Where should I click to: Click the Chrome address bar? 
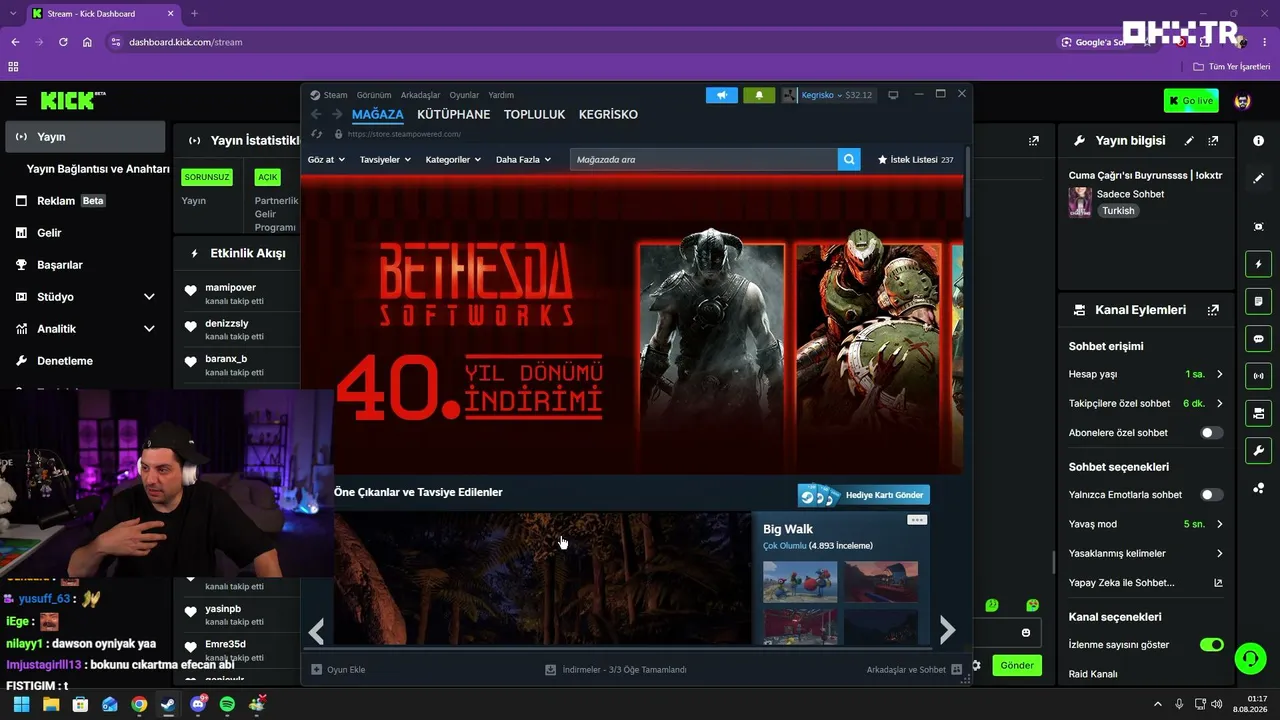click(x=581, y=42)
